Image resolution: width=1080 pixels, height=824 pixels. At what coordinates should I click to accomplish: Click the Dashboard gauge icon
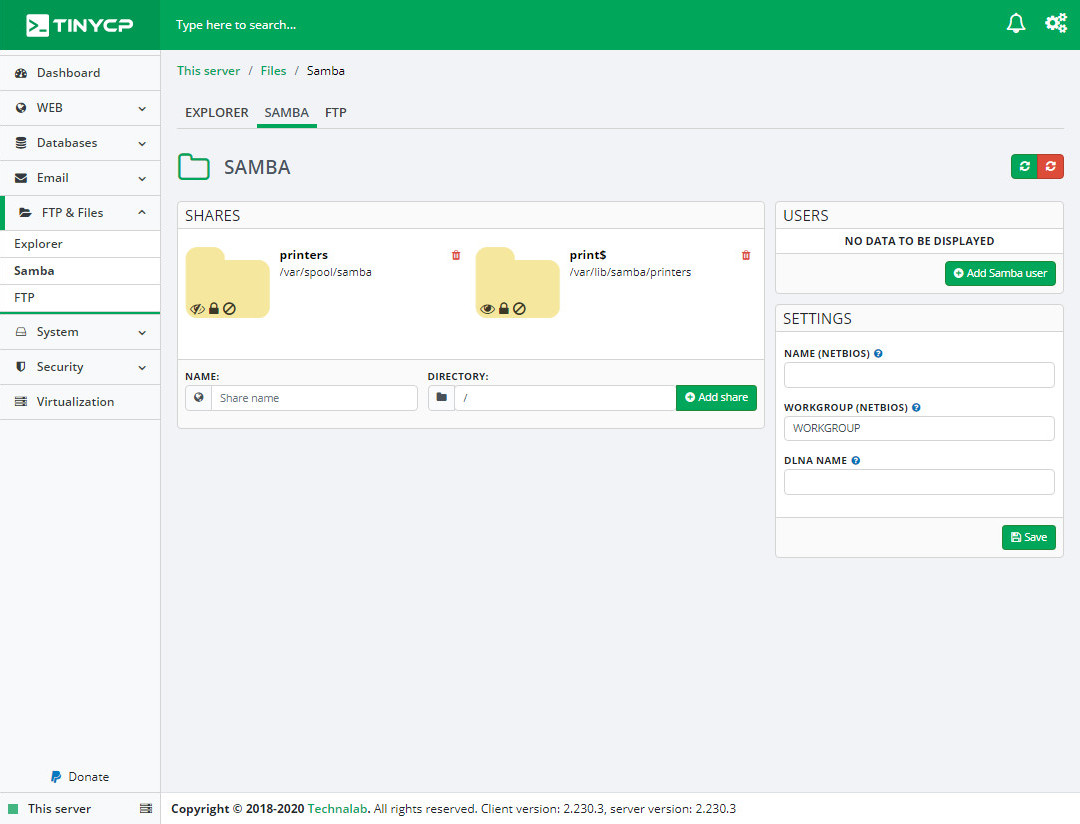click(21, 72)
